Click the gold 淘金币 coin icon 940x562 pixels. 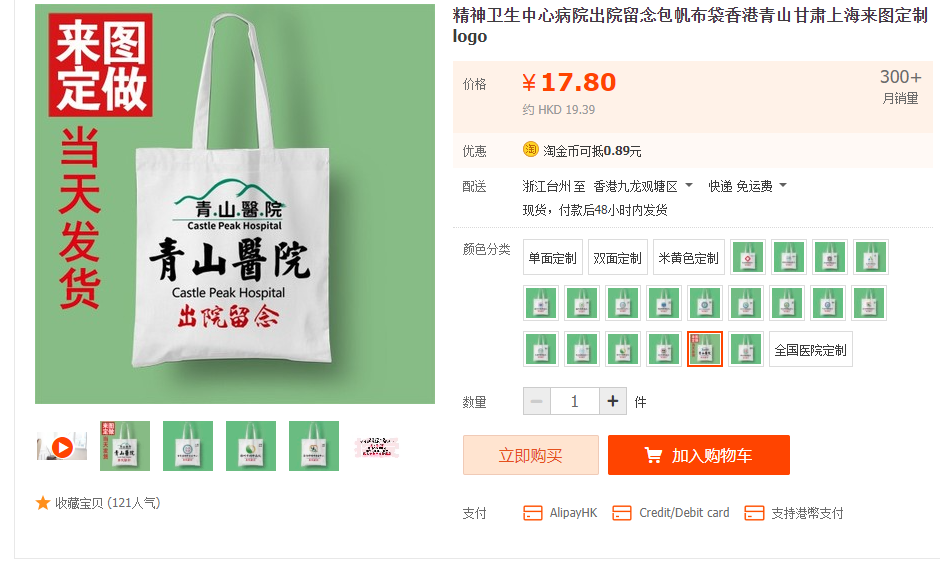pos(531,149)
